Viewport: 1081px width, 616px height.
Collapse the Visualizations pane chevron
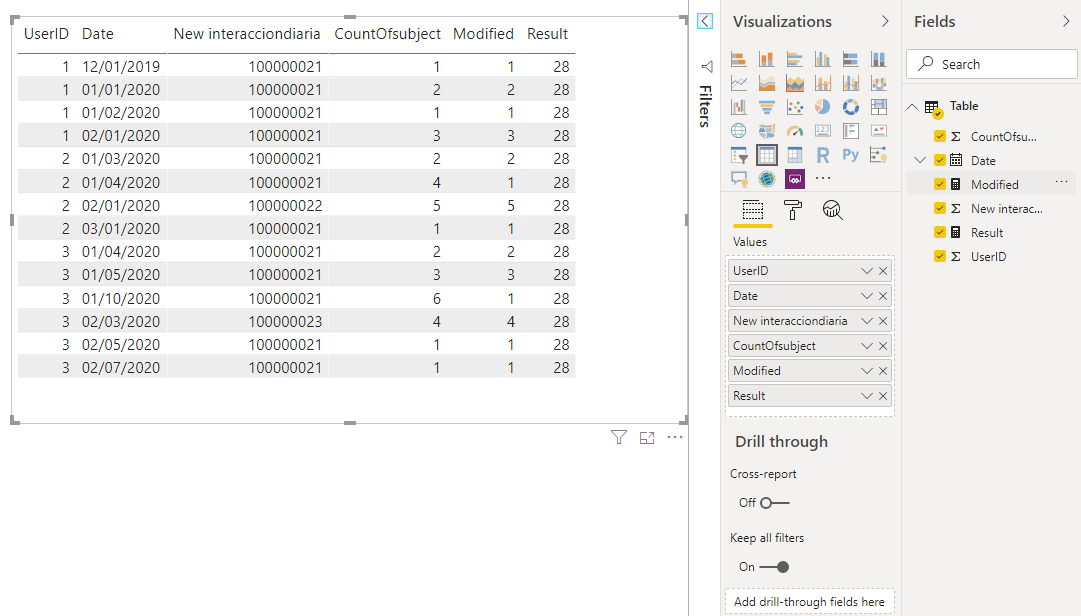point(885,21)
